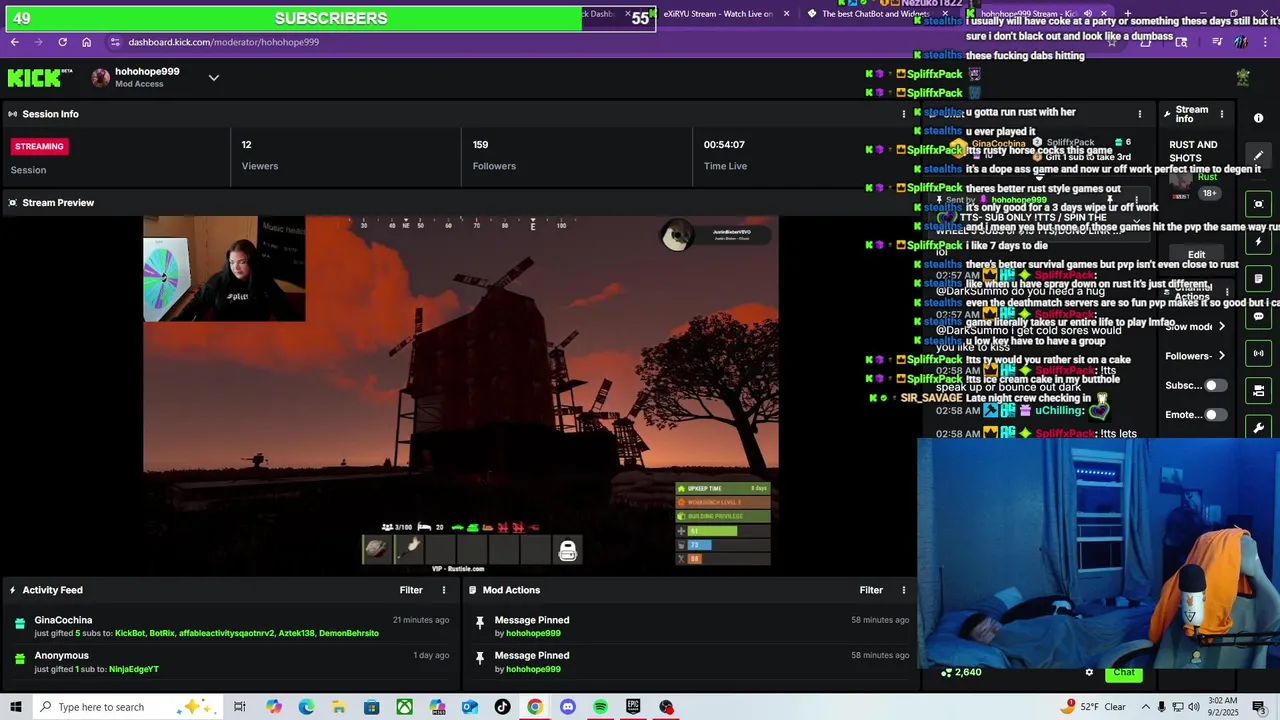Open Task View from the taskbar
The height and width of the screenshot is (720, 1280).
tap(240, 707)
